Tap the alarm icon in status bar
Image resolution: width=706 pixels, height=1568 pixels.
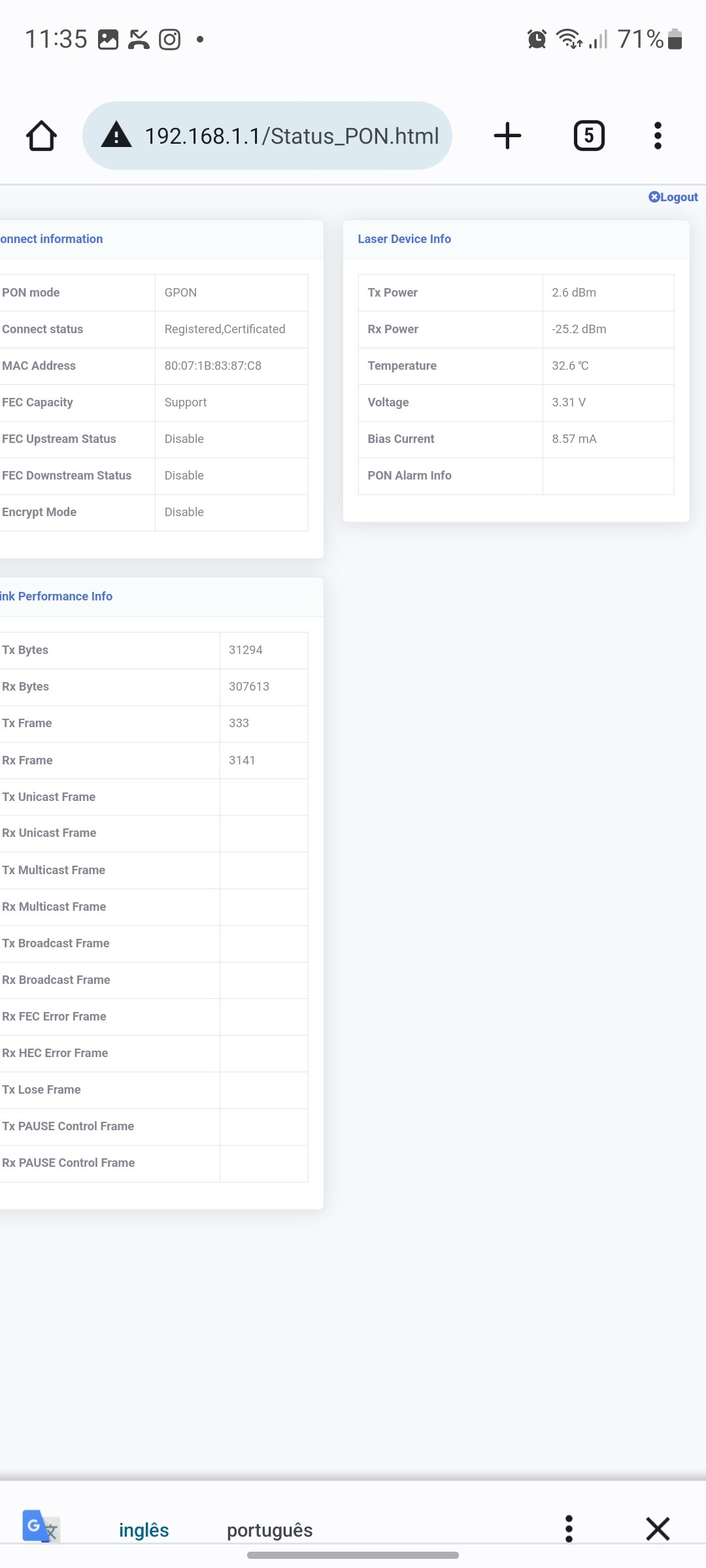click(x=537, y=39)
